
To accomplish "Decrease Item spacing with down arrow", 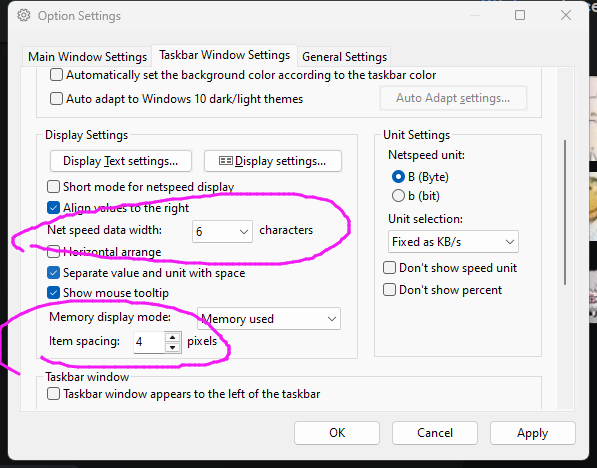I will pos(172,347).
